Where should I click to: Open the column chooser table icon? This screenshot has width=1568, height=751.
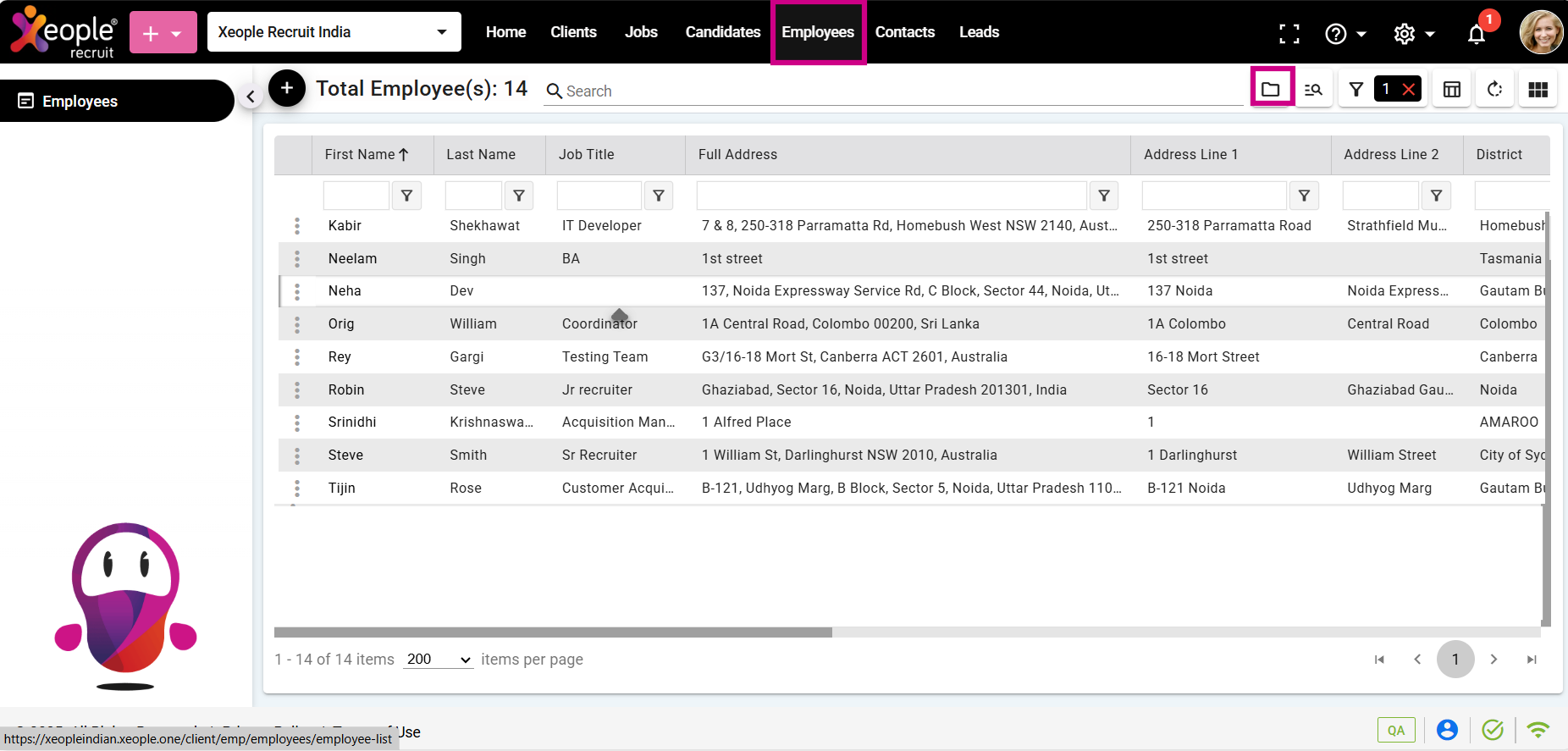coord(1451,89)
